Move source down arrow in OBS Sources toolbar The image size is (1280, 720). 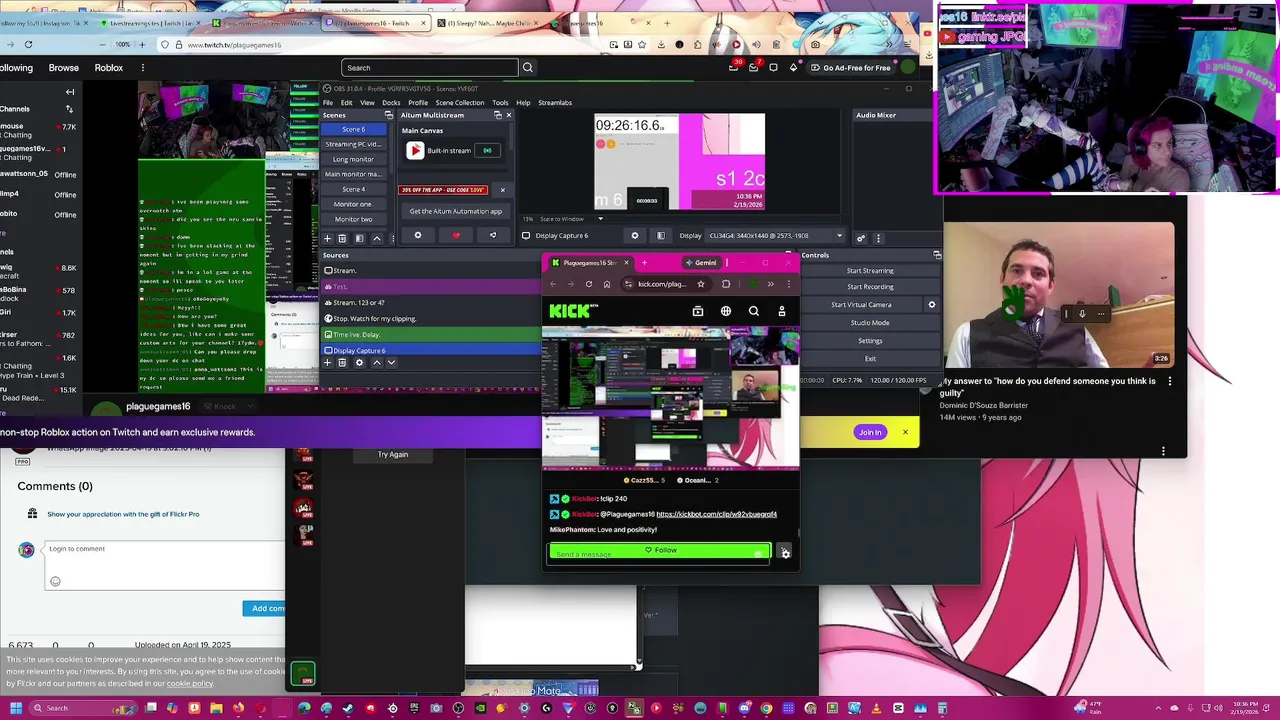[391, 362]
